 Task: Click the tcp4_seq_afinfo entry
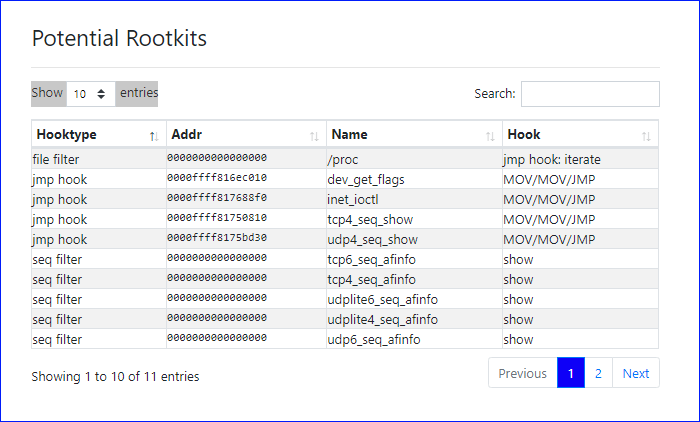point(371,279)
